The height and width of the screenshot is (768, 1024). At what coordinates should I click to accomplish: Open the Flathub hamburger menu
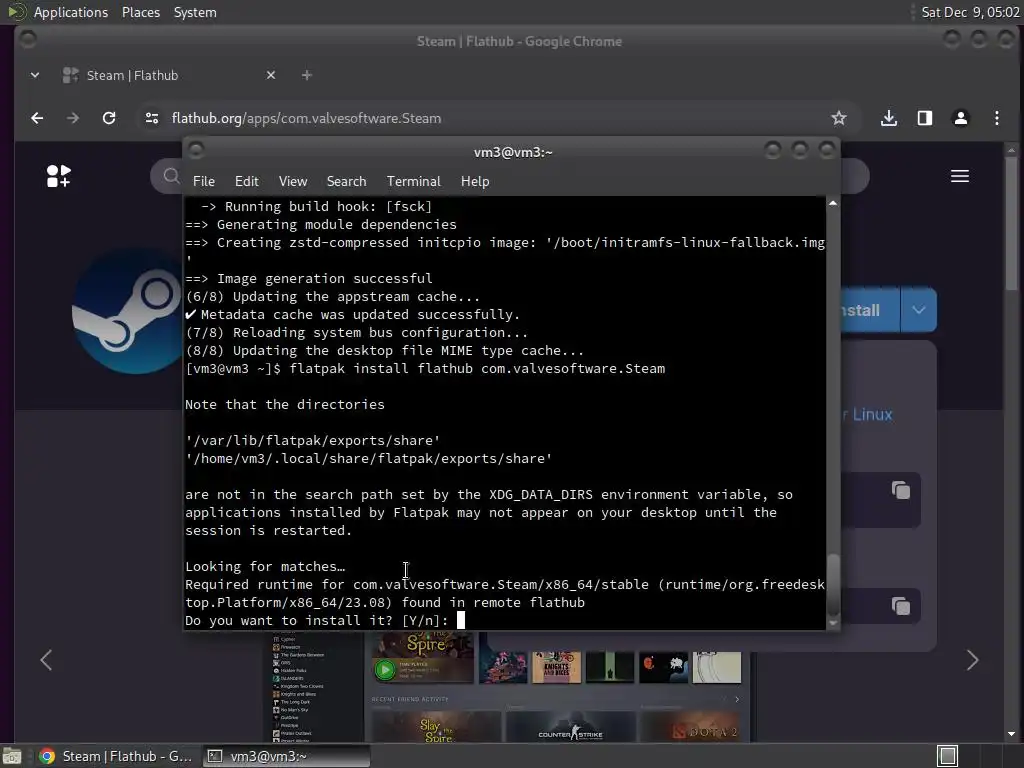[x=959, y=176]
